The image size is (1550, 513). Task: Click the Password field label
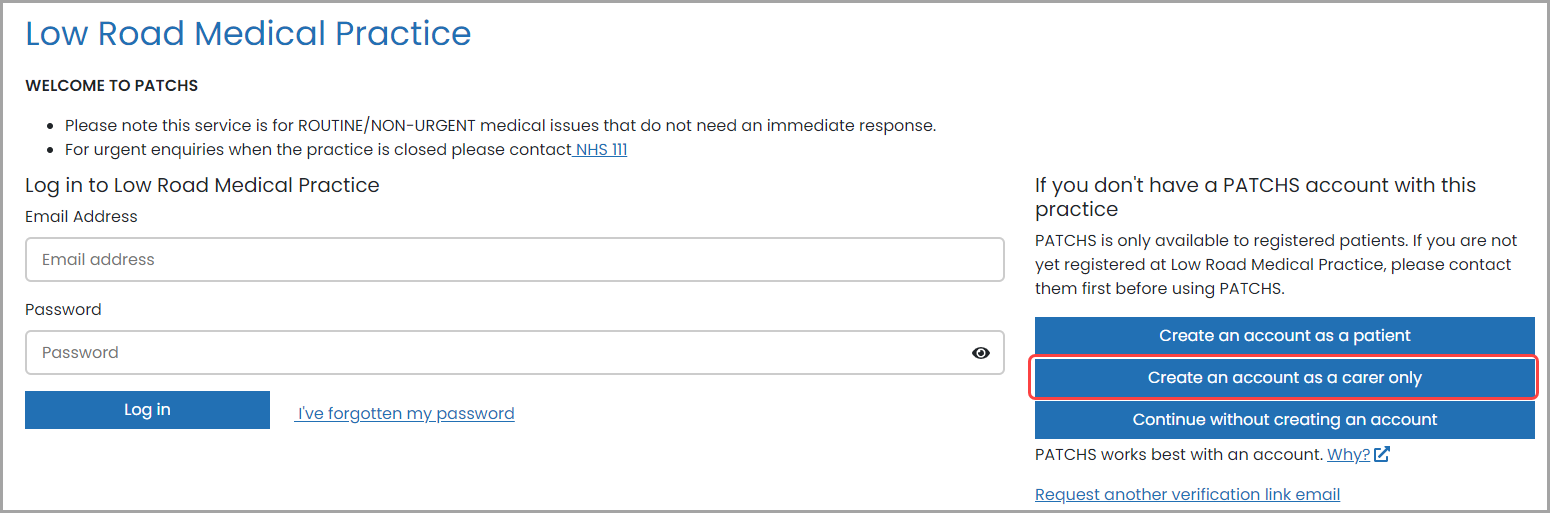[63, 310]
